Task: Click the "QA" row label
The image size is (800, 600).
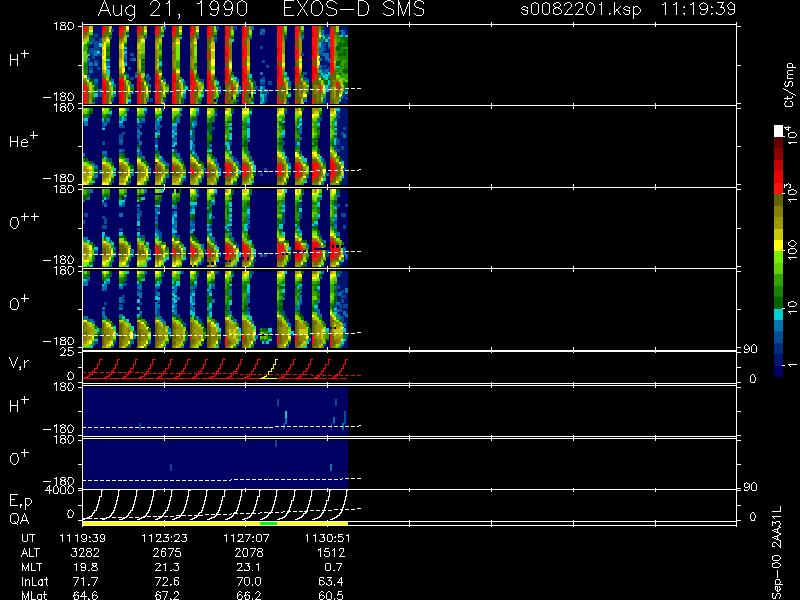Action: click(19, 518)
